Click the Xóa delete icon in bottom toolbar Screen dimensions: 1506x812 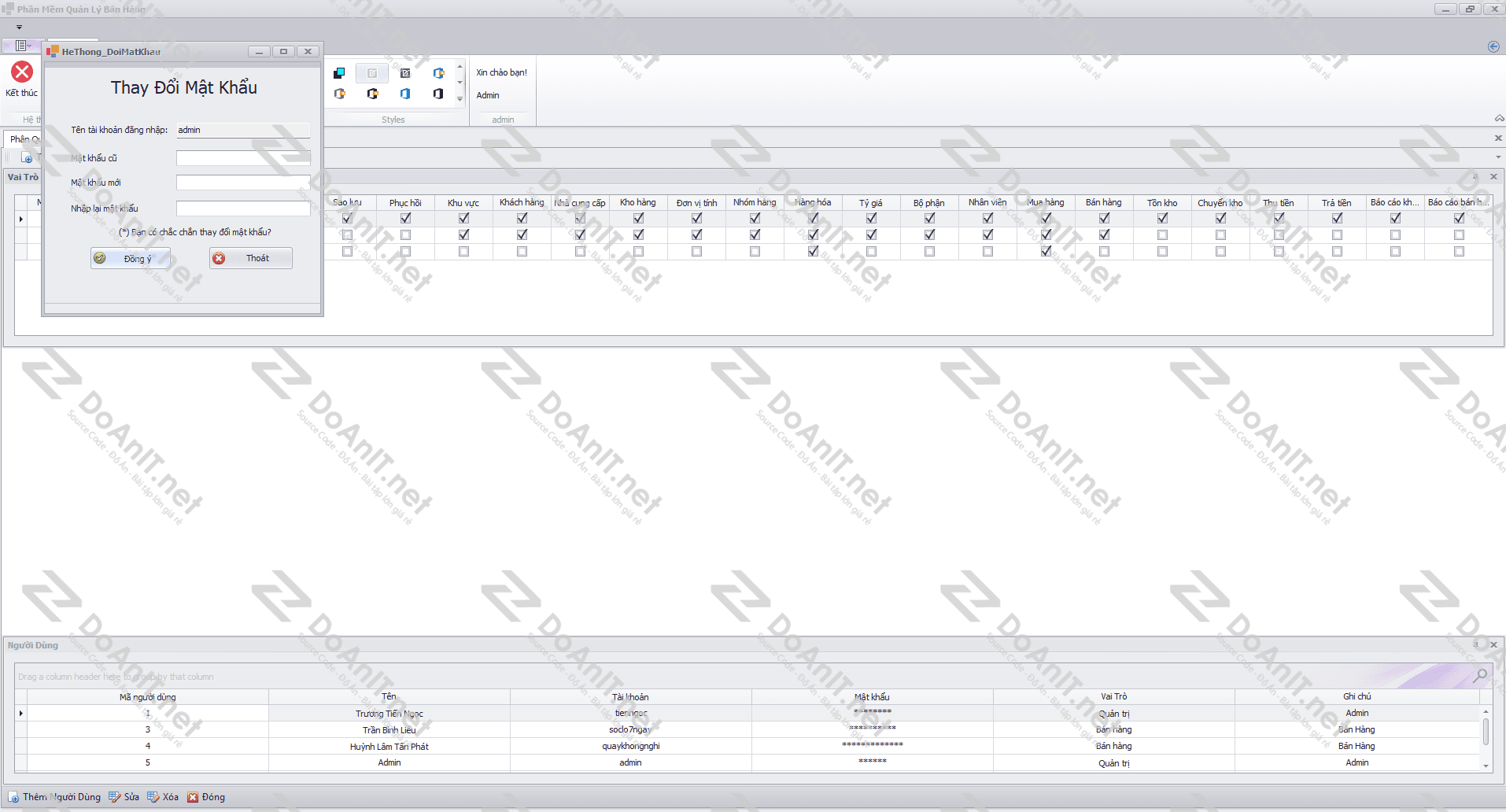click(x=153, y=797)
